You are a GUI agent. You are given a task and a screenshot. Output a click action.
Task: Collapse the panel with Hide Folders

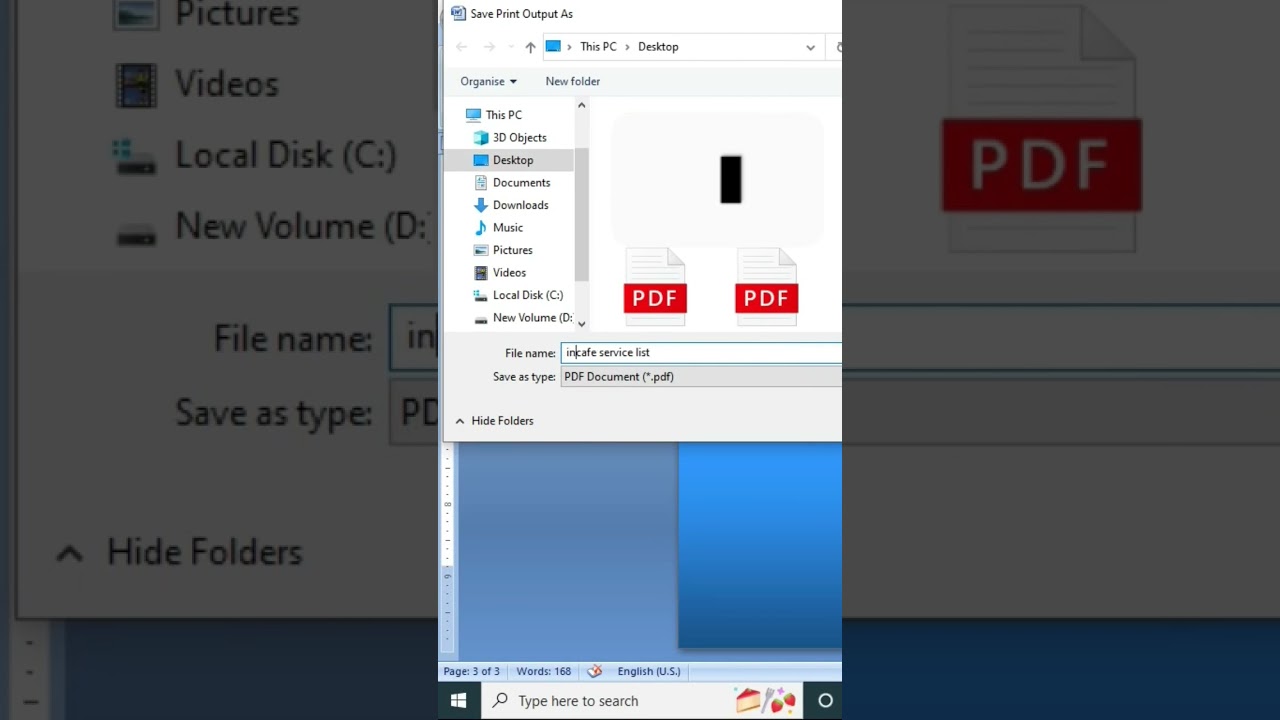tap(494, 421)
